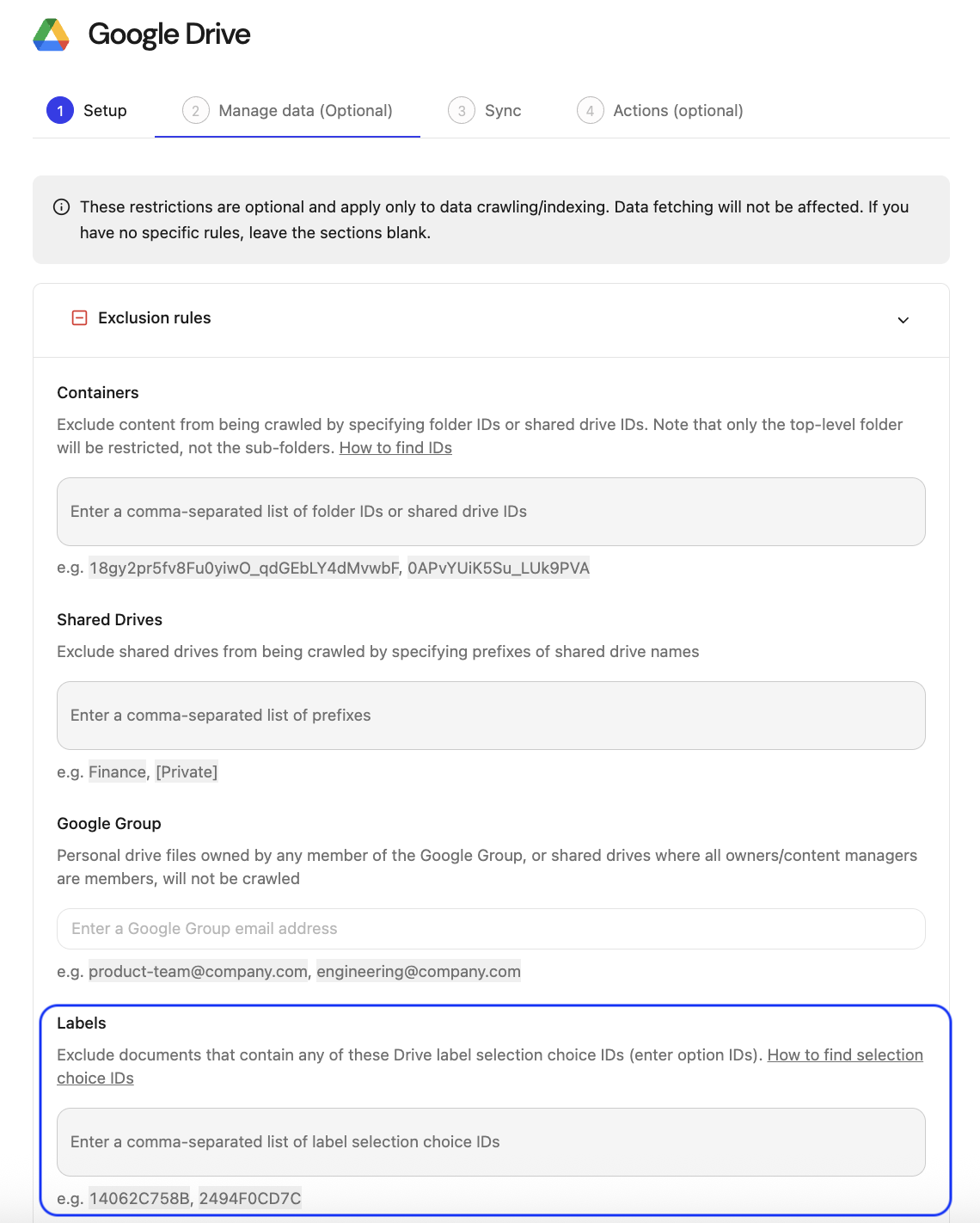Click the step 2 circle icon

(196, 111)
